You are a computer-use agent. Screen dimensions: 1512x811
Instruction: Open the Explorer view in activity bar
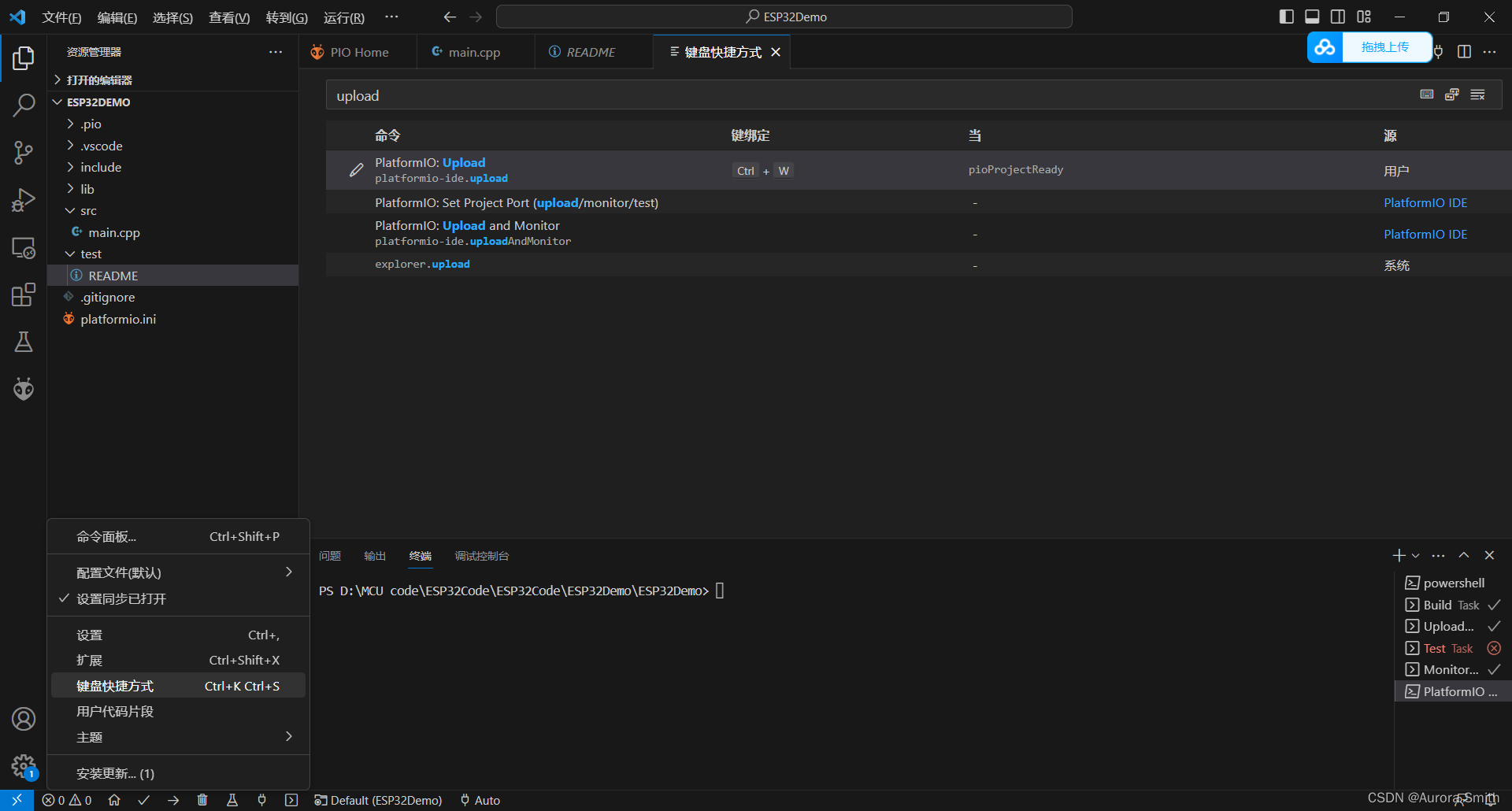coord(24,57)
